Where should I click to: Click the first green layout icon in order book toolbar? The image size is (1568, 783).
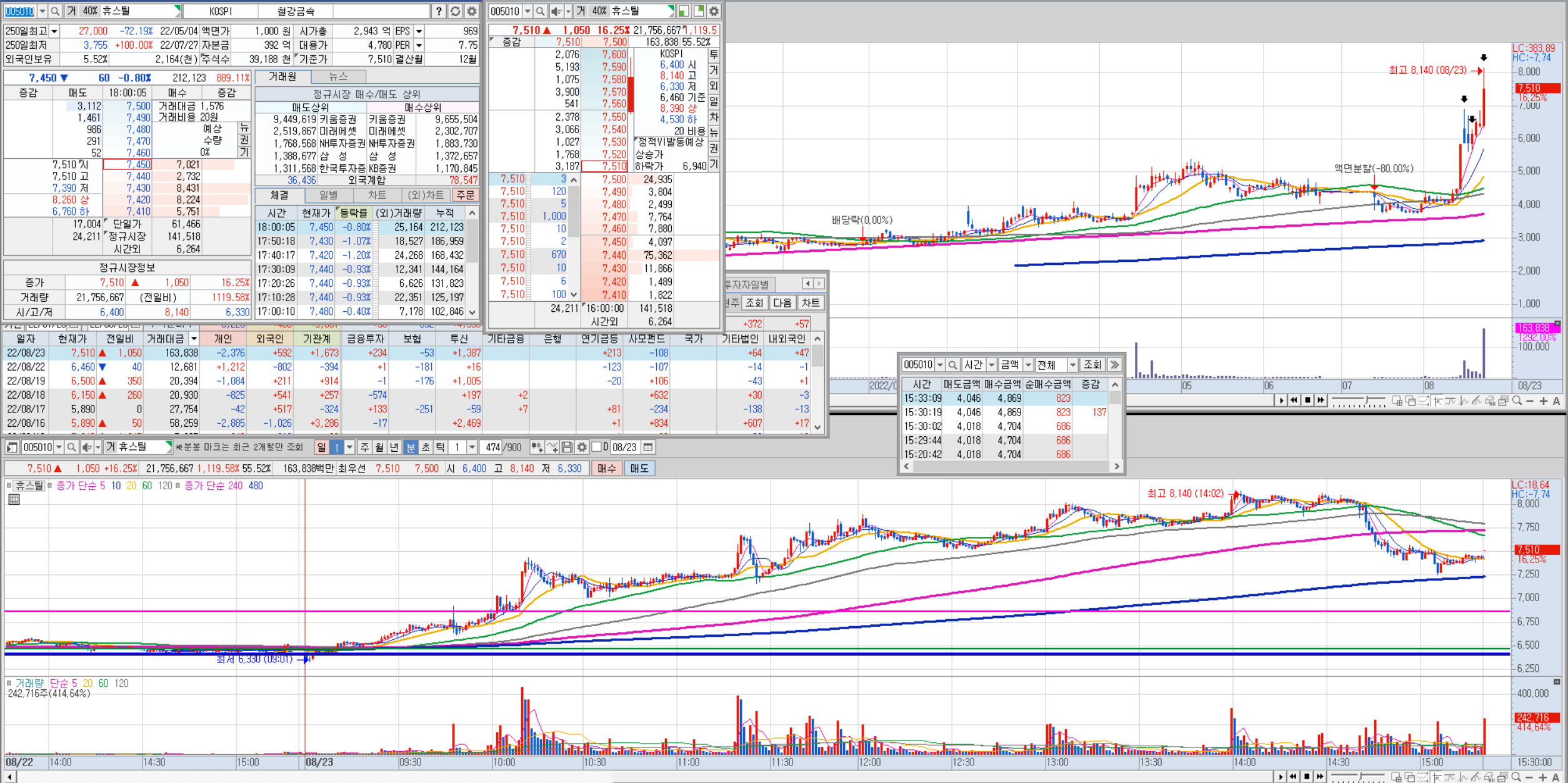[684, 11]
